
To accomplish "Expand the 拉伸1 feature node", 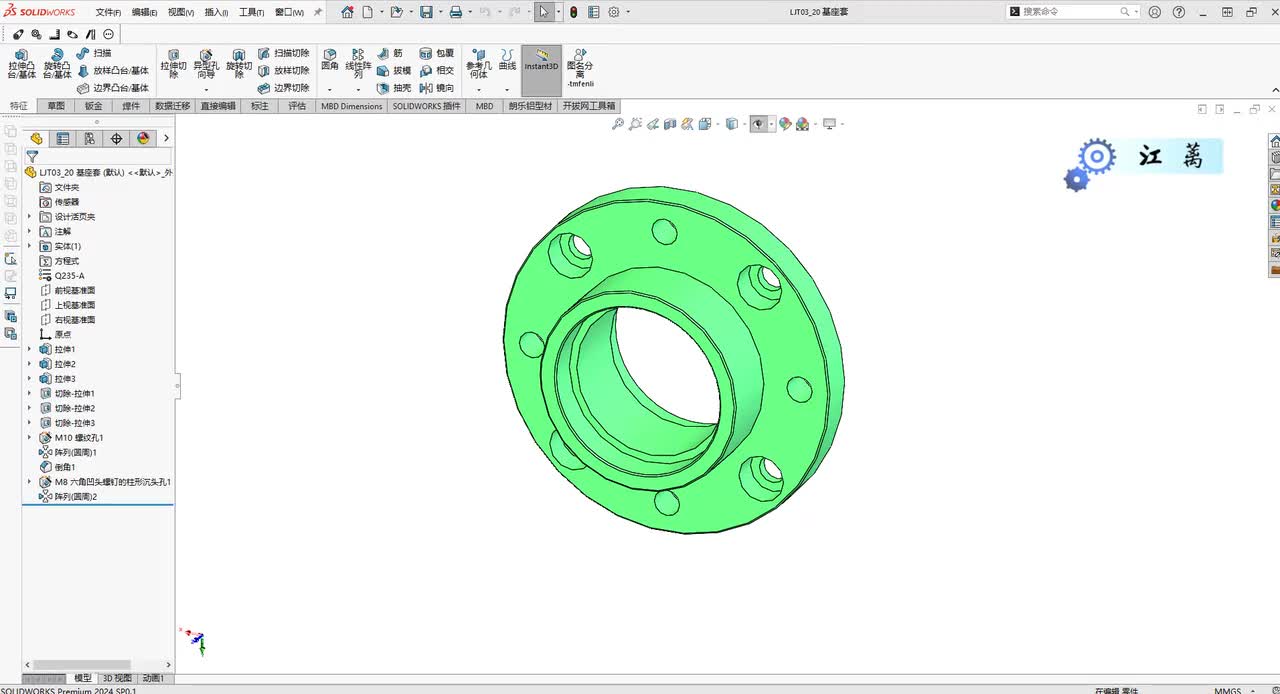I will pos(29,349).
